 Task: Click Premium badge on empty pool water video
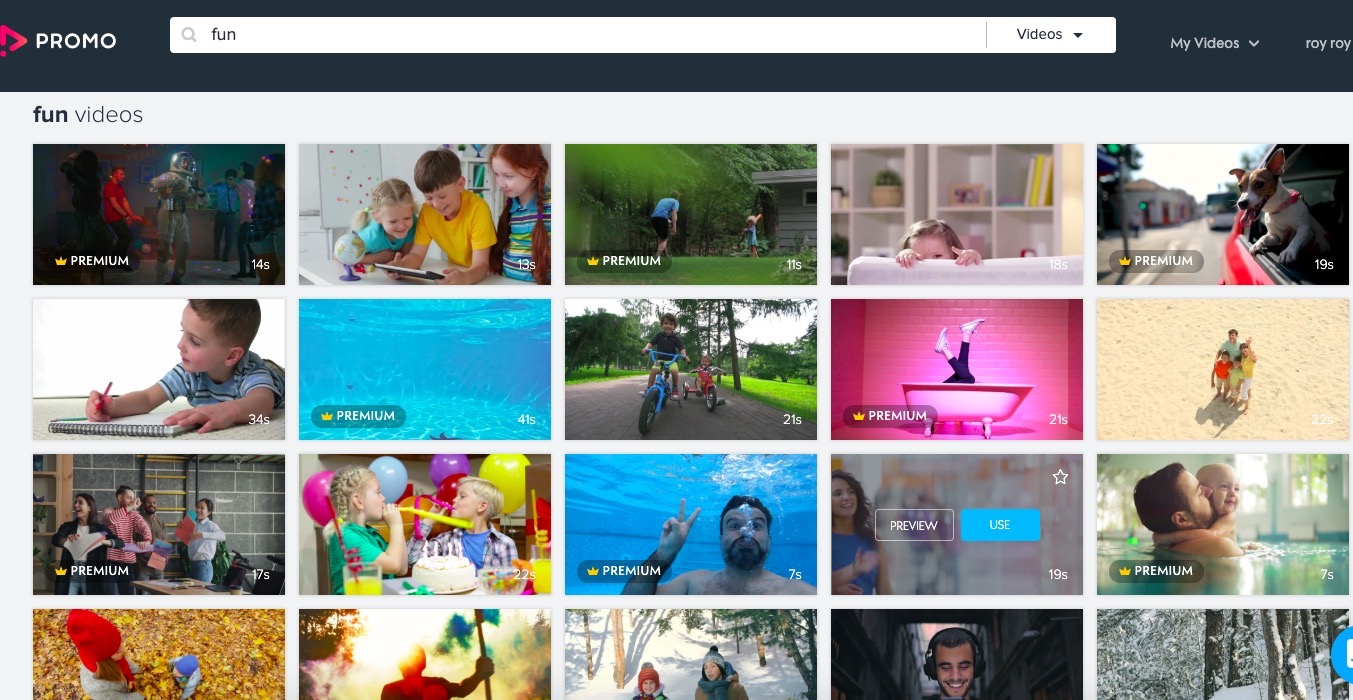tap(358, 416)
